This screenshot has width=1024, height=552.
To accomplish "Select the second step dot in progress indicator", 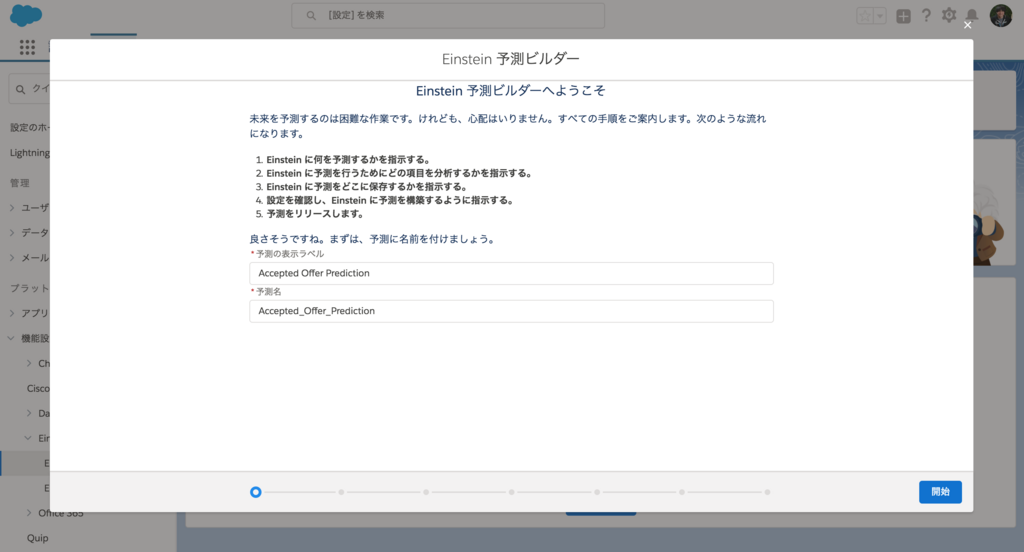I will tap(341, 492).
